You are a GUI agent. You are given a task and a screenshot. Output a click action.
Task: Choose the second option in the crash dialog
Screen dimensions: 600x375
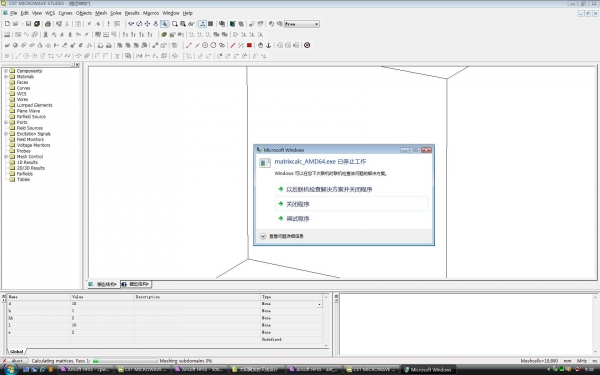pyautogui.click(x=352, y=204)
